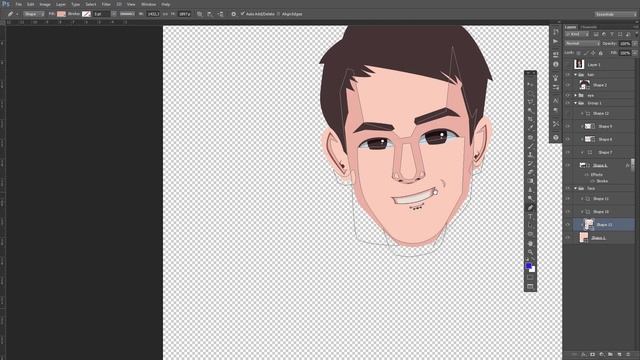
Task: Select the Gradient tool
Action: pos(530,181)
